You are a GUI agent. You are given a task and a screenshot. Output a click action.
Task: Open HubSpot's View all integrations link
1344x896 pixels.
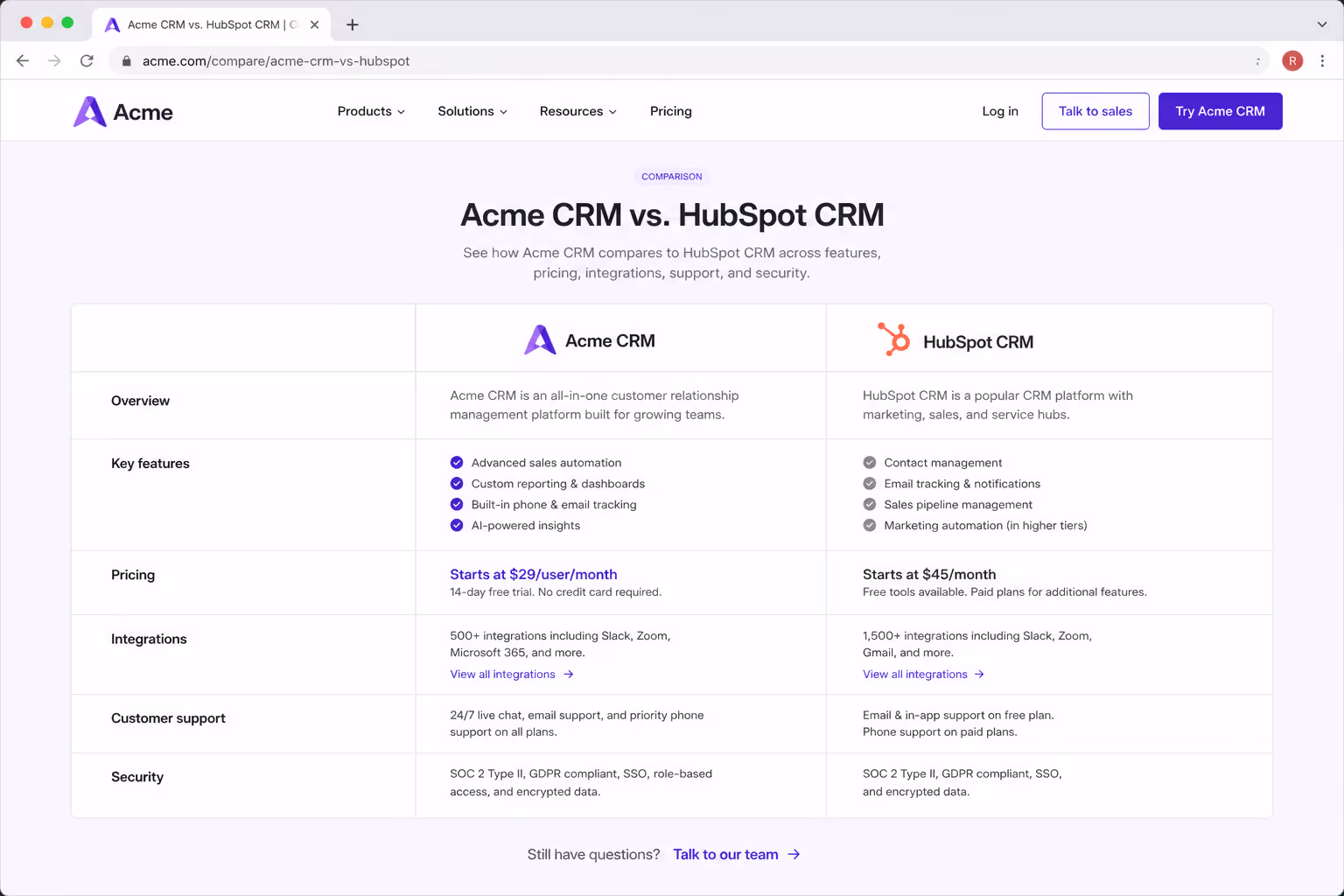(924, 674)
